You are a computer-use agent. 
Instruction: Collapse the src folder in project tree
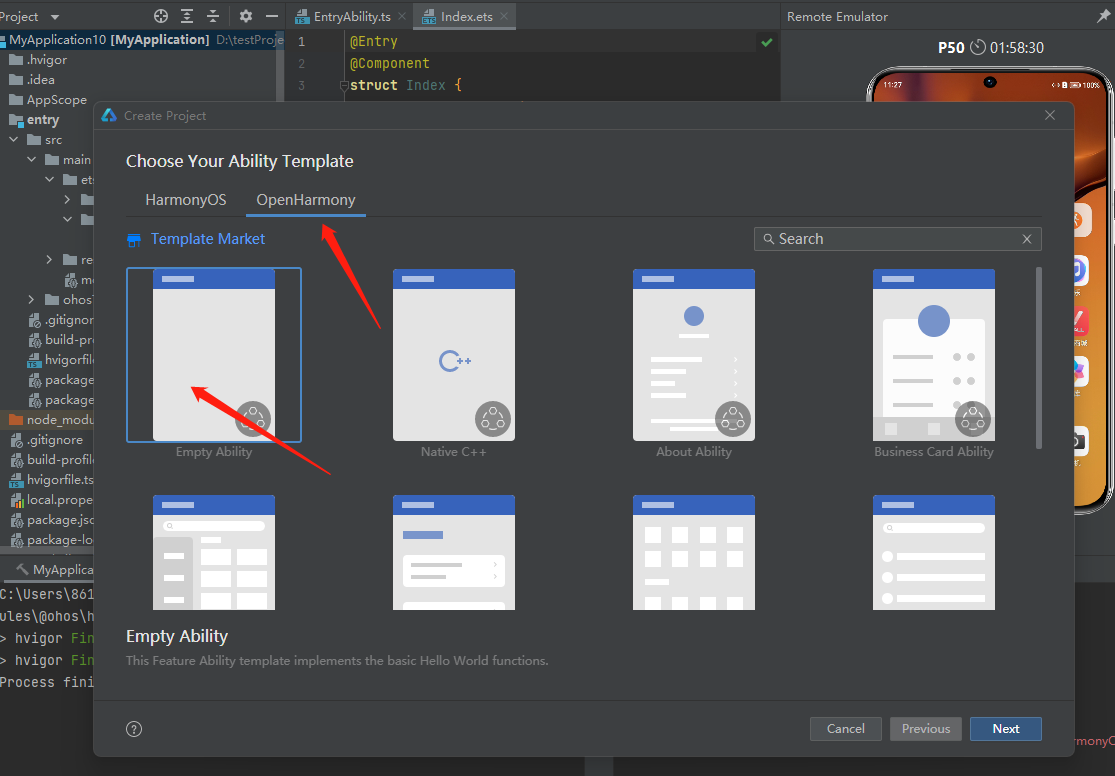pyautogui.click(x=14, y=139)
